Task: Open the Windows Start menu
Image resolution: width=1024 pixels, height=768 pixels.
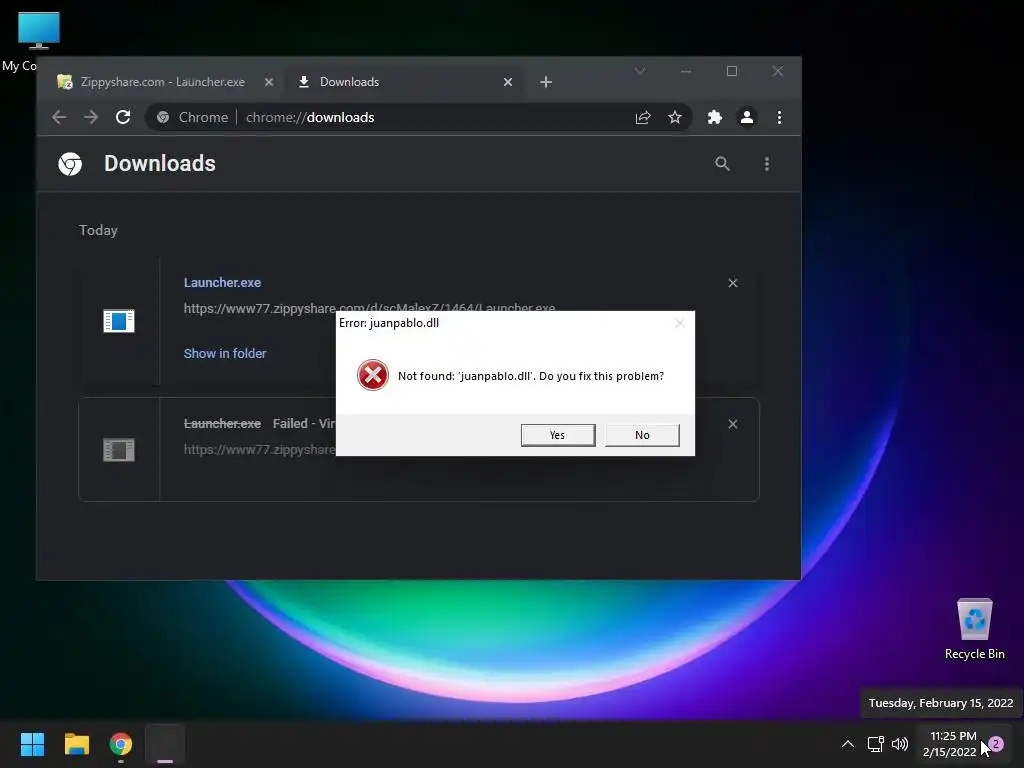Action: point(32,744)
